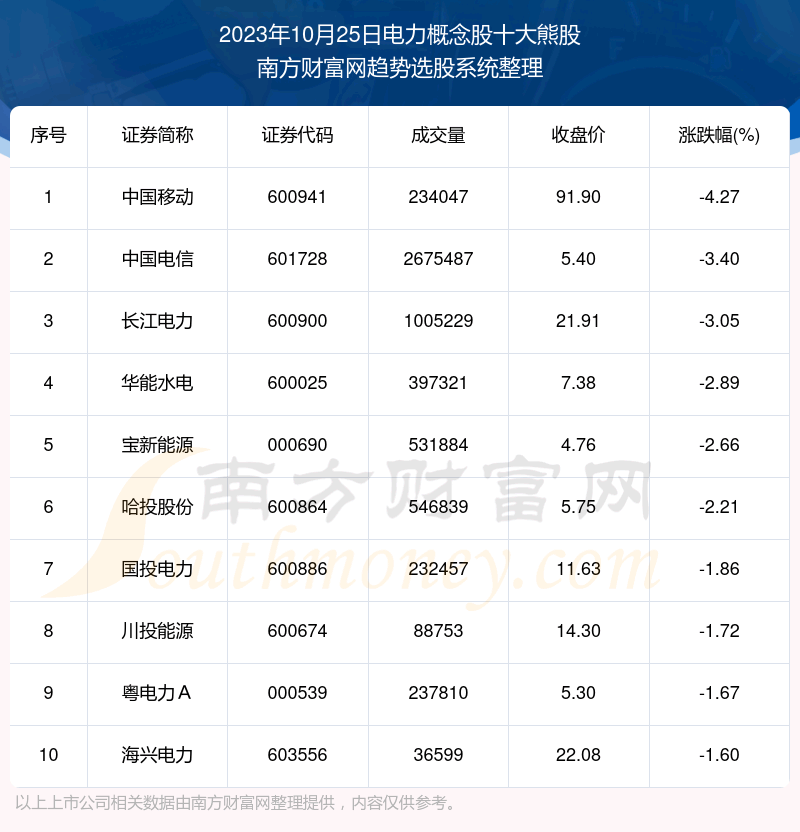Click change percentage -1.60
The height and width of the screenshot is (832, 800).
pos(719,755)
